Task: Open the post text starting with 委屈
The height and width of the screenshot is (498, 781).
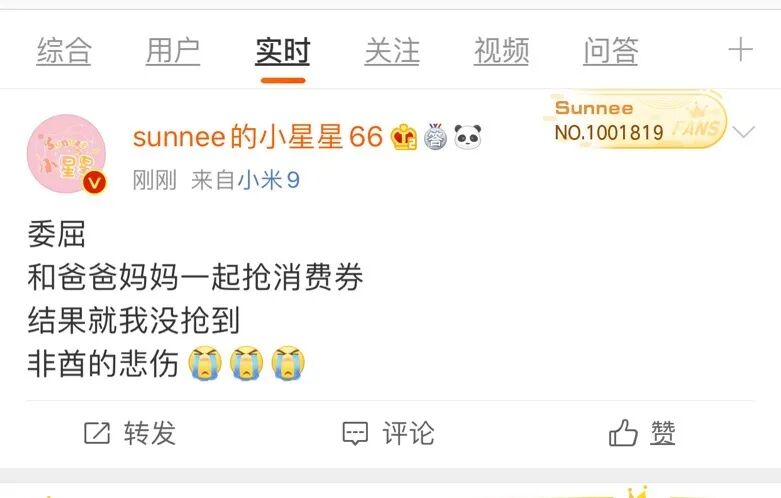Action: 195,298
